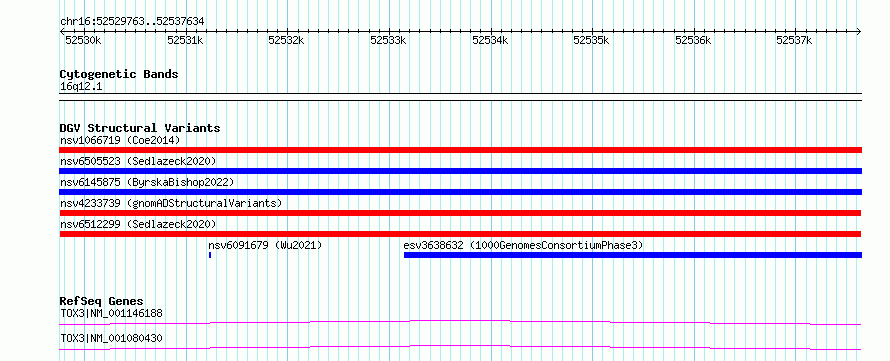
Task: Click ruler position 52533k
Action: coord(388,40)
